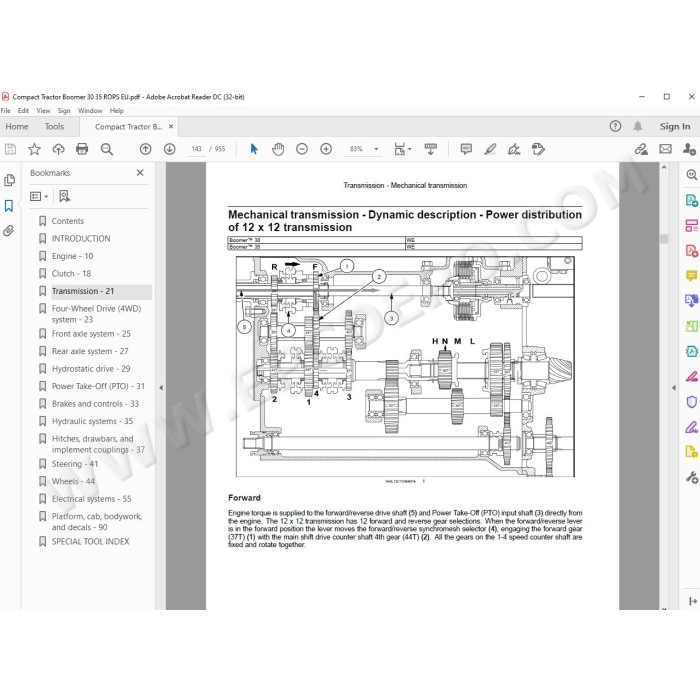This screenshot has width=700, height=700.
Task: Open the Window menu
Action: coord(90,111)
